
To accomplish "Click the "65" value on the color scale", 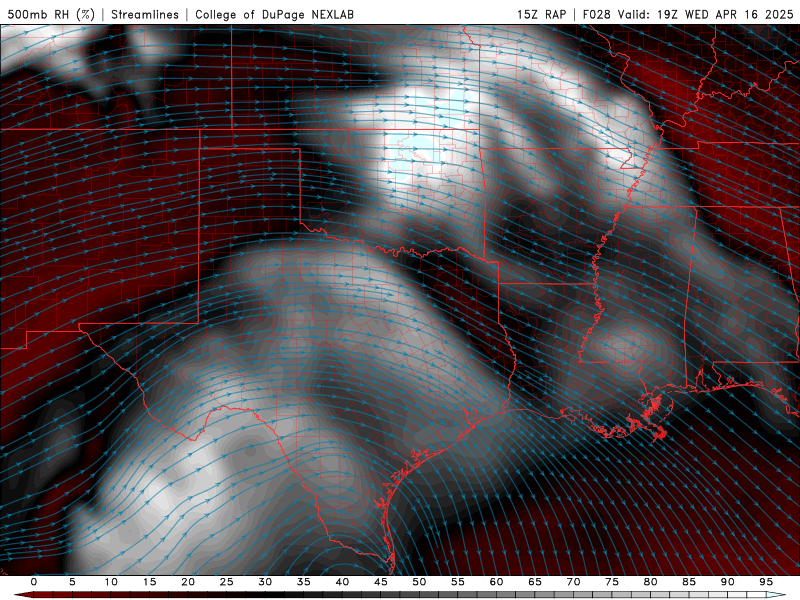I will 535,582.
